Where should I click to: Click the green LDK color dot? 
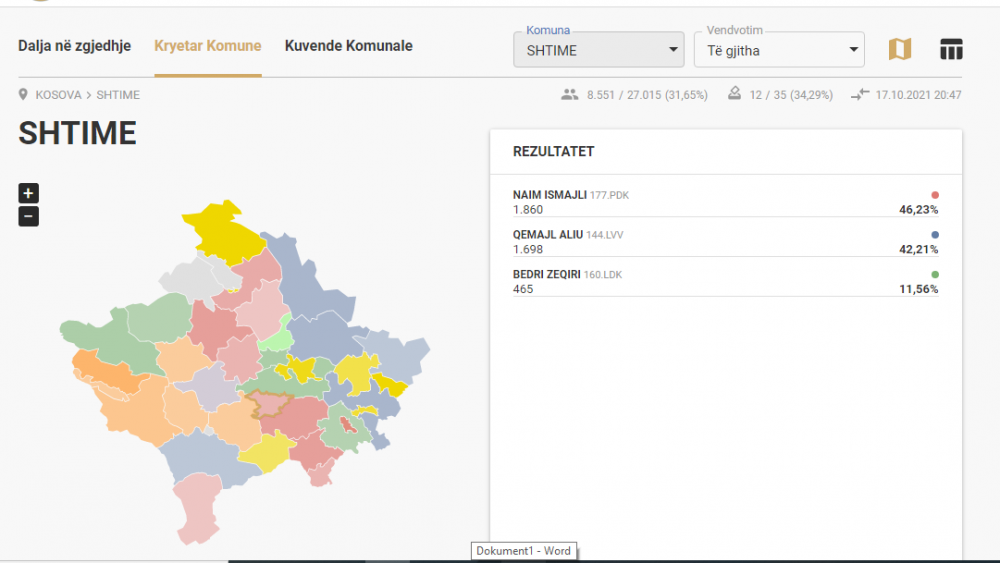(x=935, y=274)
